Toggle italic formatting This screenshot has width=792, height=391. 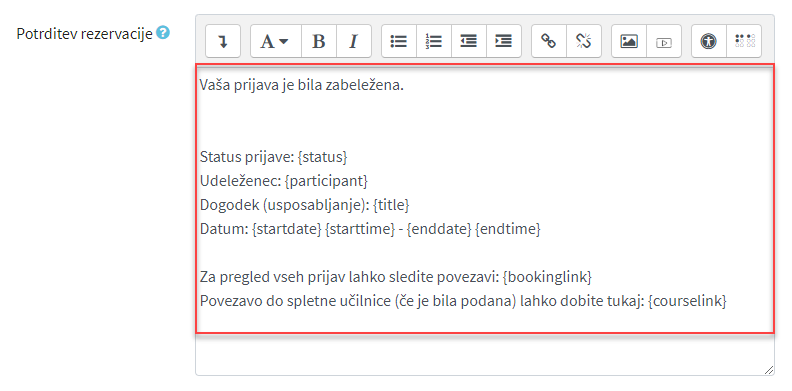354,41
